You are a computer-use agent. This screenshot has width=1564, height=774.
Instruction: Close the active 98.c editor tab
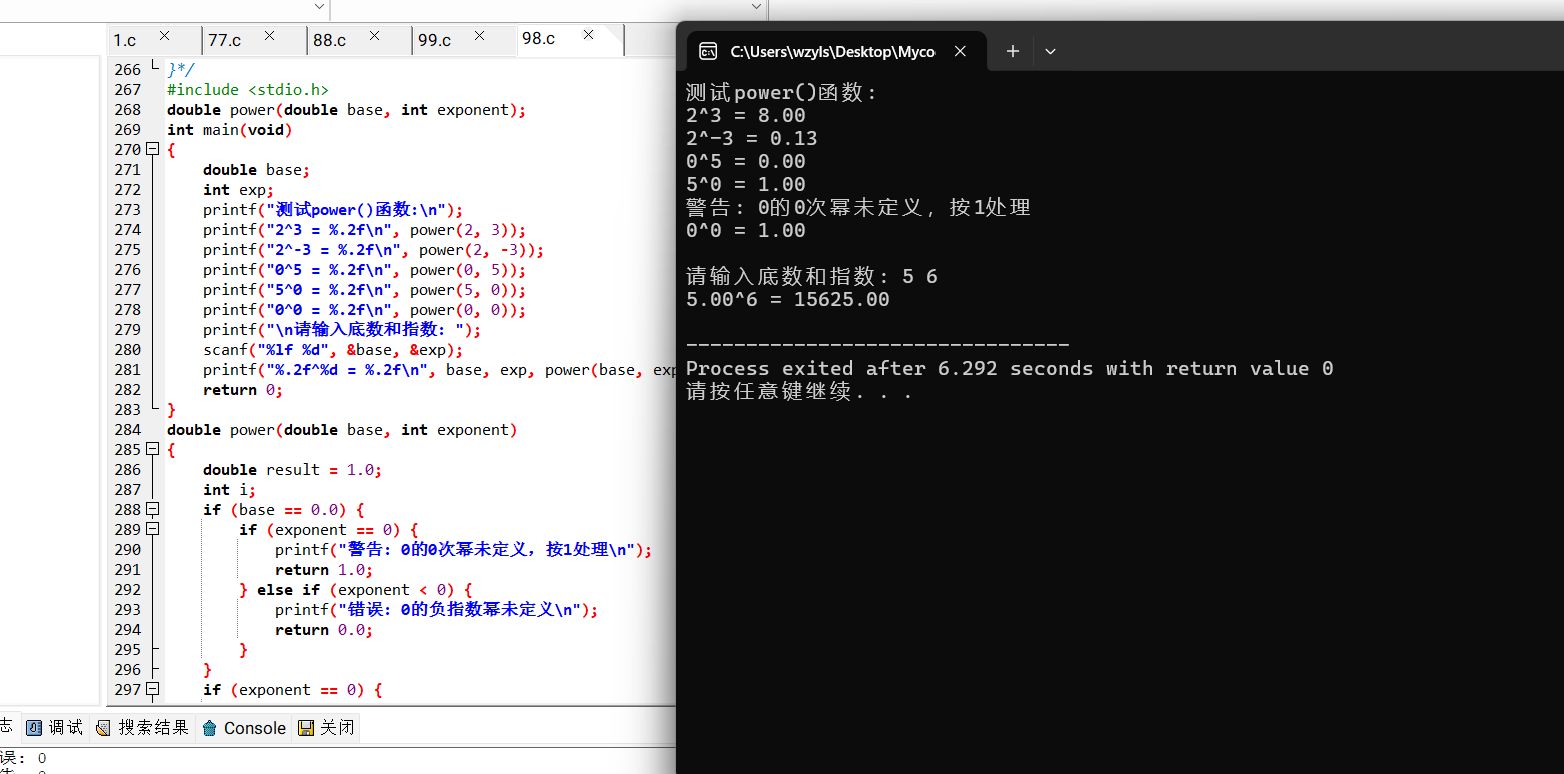(588, 35)
